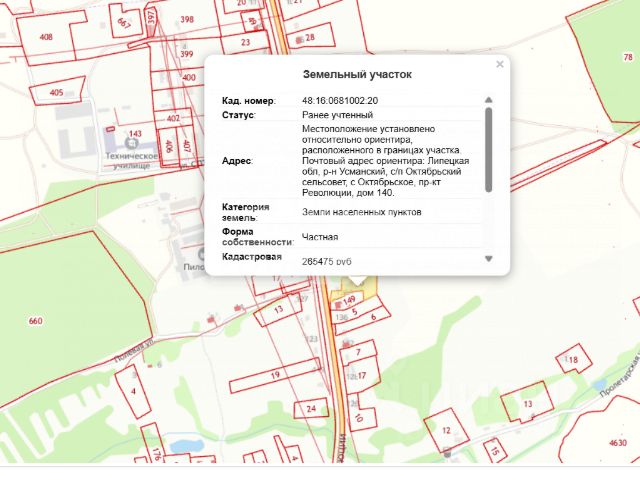Image resolution: width=640 pixels, height=480 pixels.
Task: Click cadastral value 265475 руб
Action: 327,262
